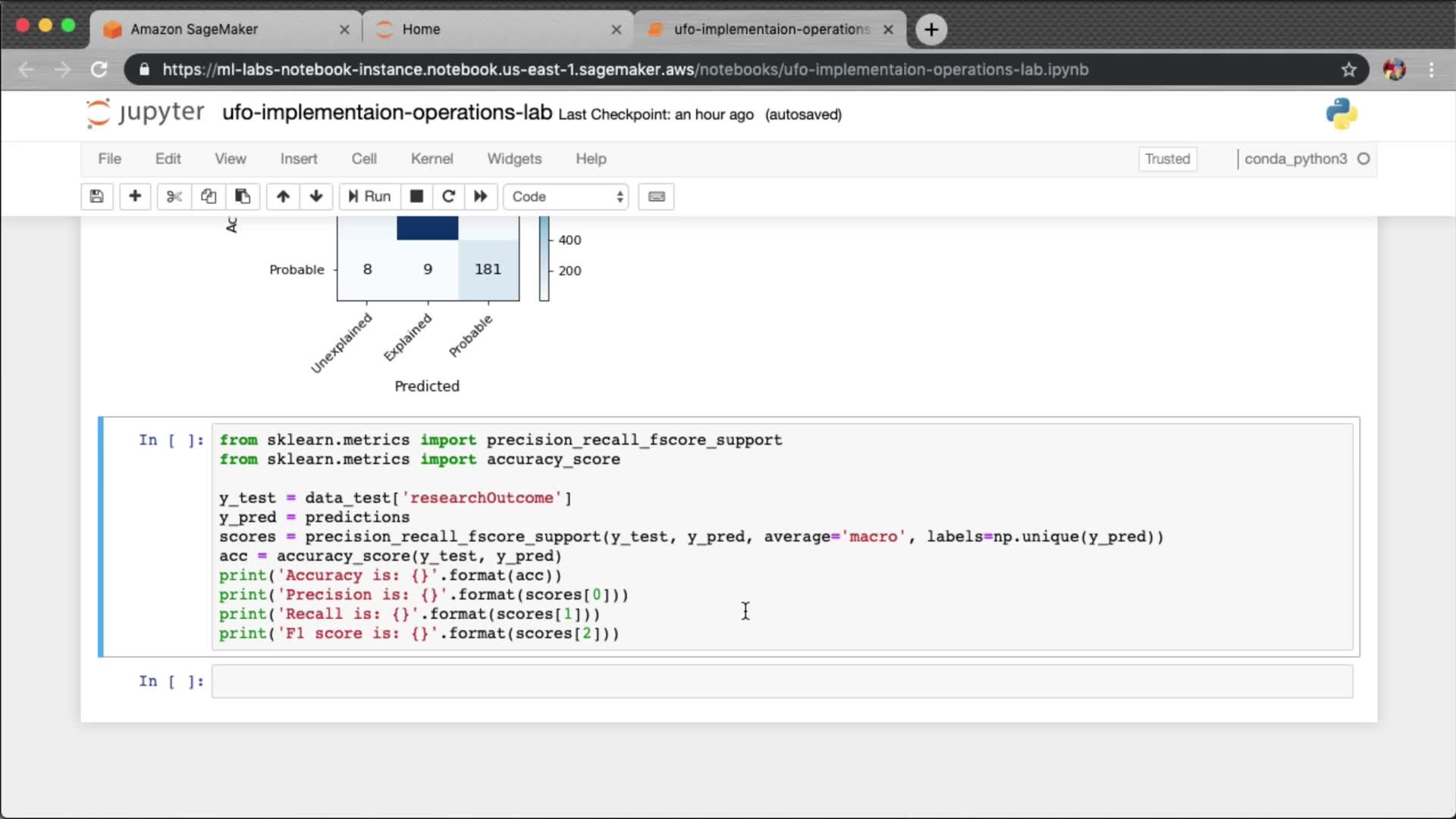Toggle the Trusted notebook button
Viewport: 1456px width, 819px height.
click(1167, 158)
